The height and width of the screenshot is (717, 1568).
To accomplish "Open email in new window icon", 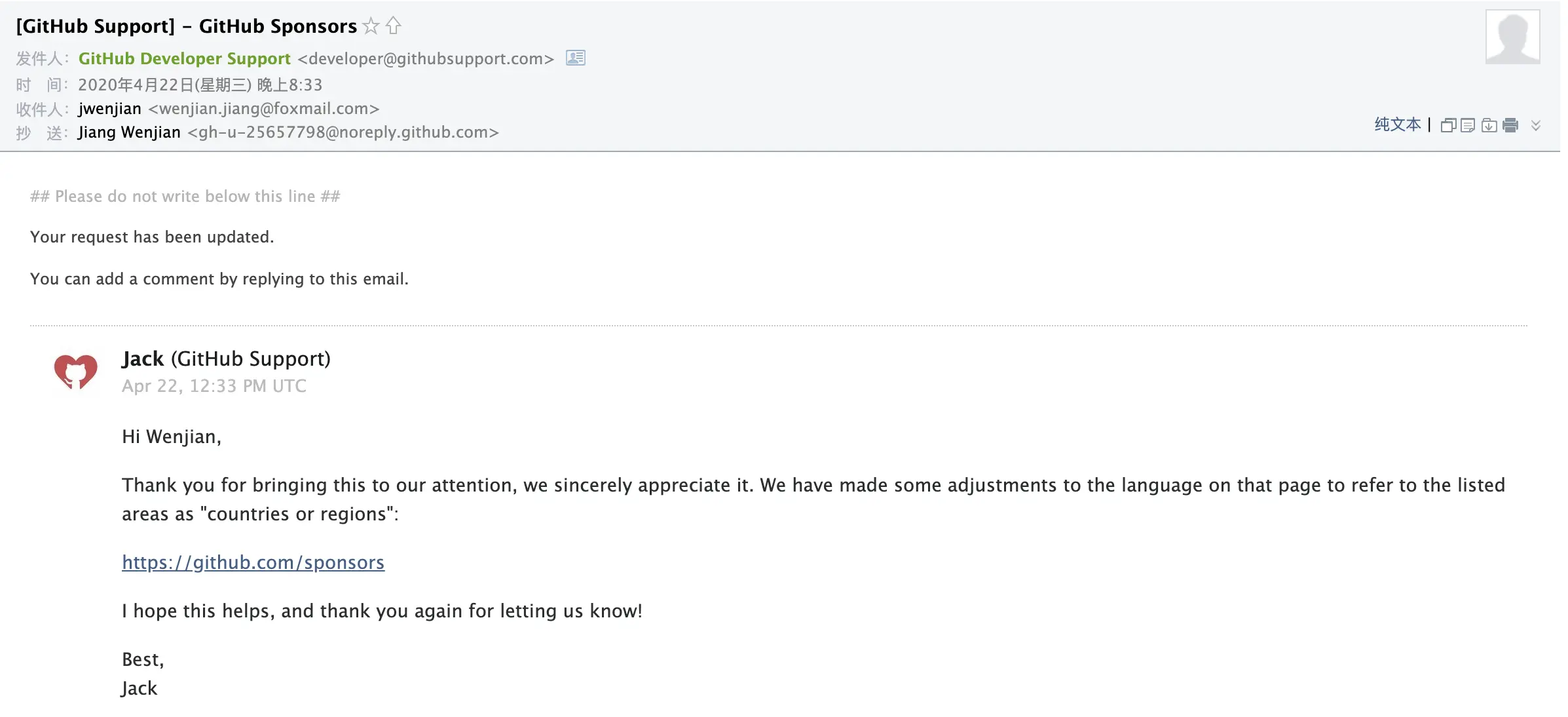I will tap(1448, 125).
